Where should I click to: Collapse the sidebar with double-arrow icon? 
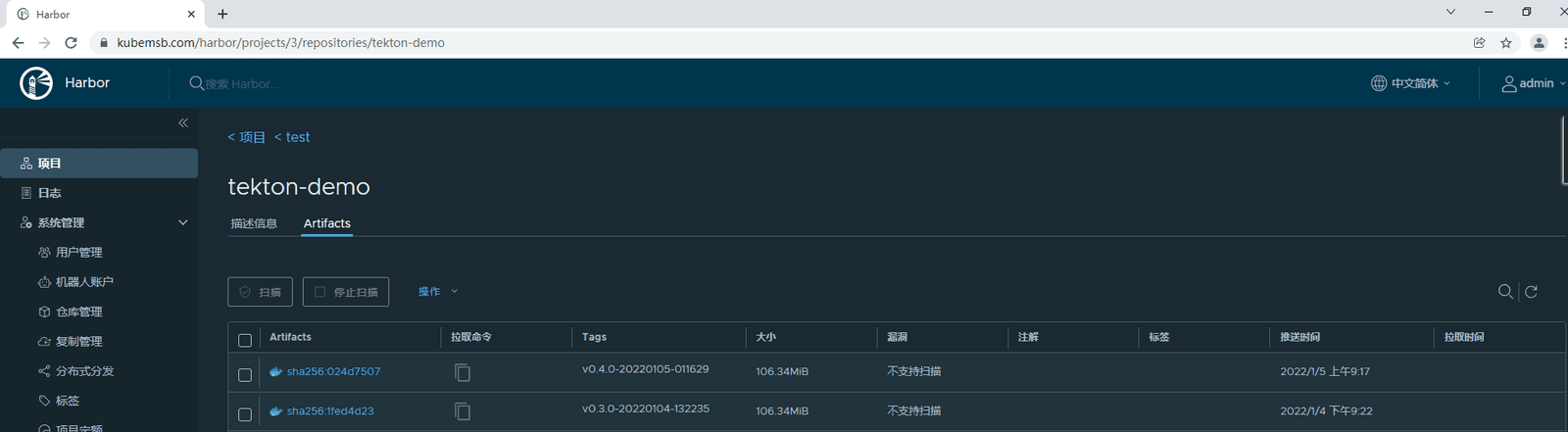[x=183, y=122]
